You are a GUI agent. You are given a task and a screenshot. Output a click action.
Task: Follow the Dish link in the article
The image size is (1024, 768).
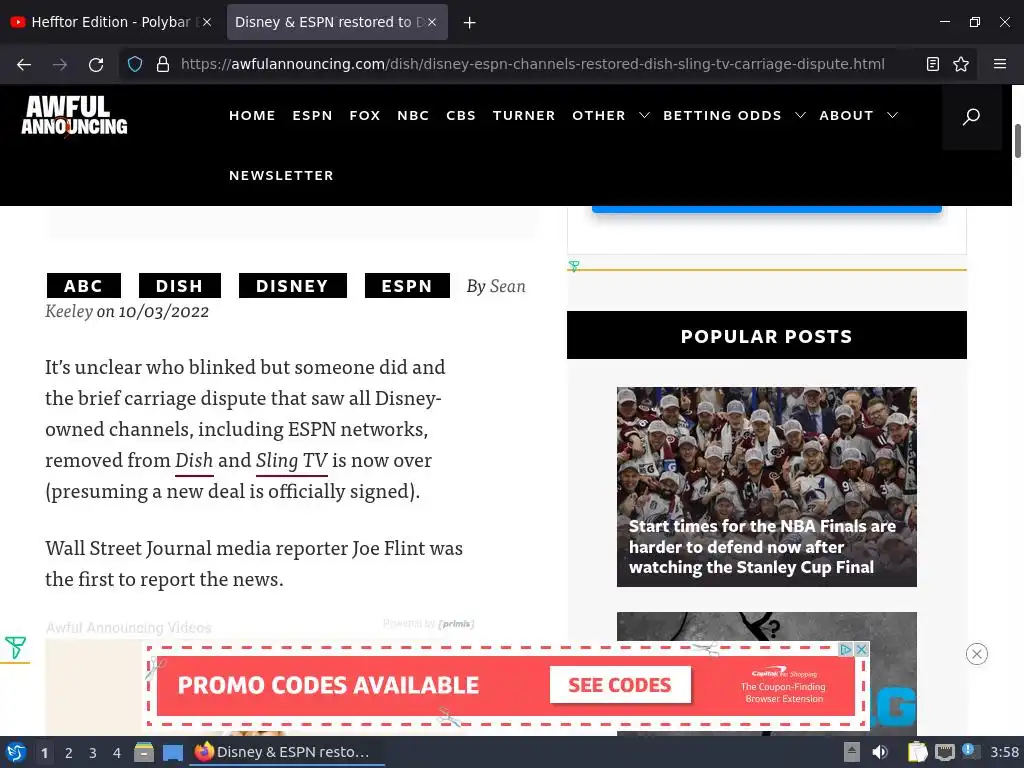194,460
